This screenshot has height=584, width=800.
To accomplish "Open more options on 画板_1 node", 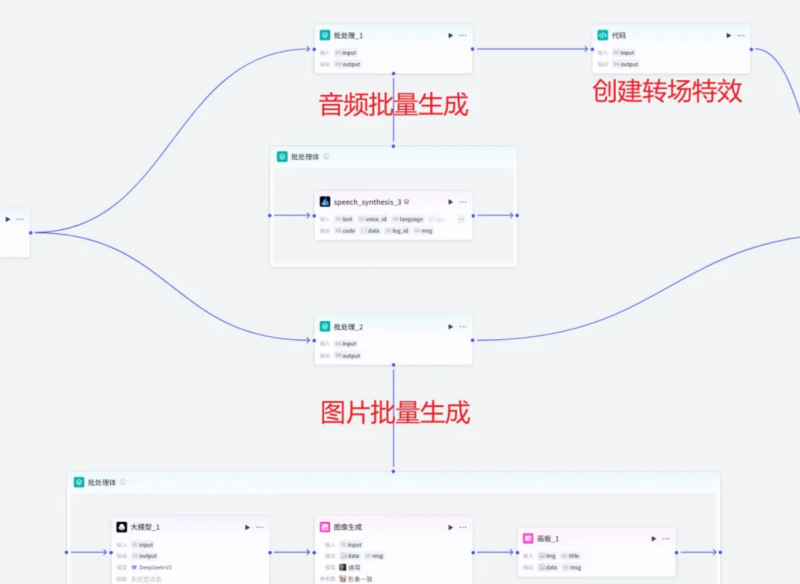I will click(x=666, y=539).
